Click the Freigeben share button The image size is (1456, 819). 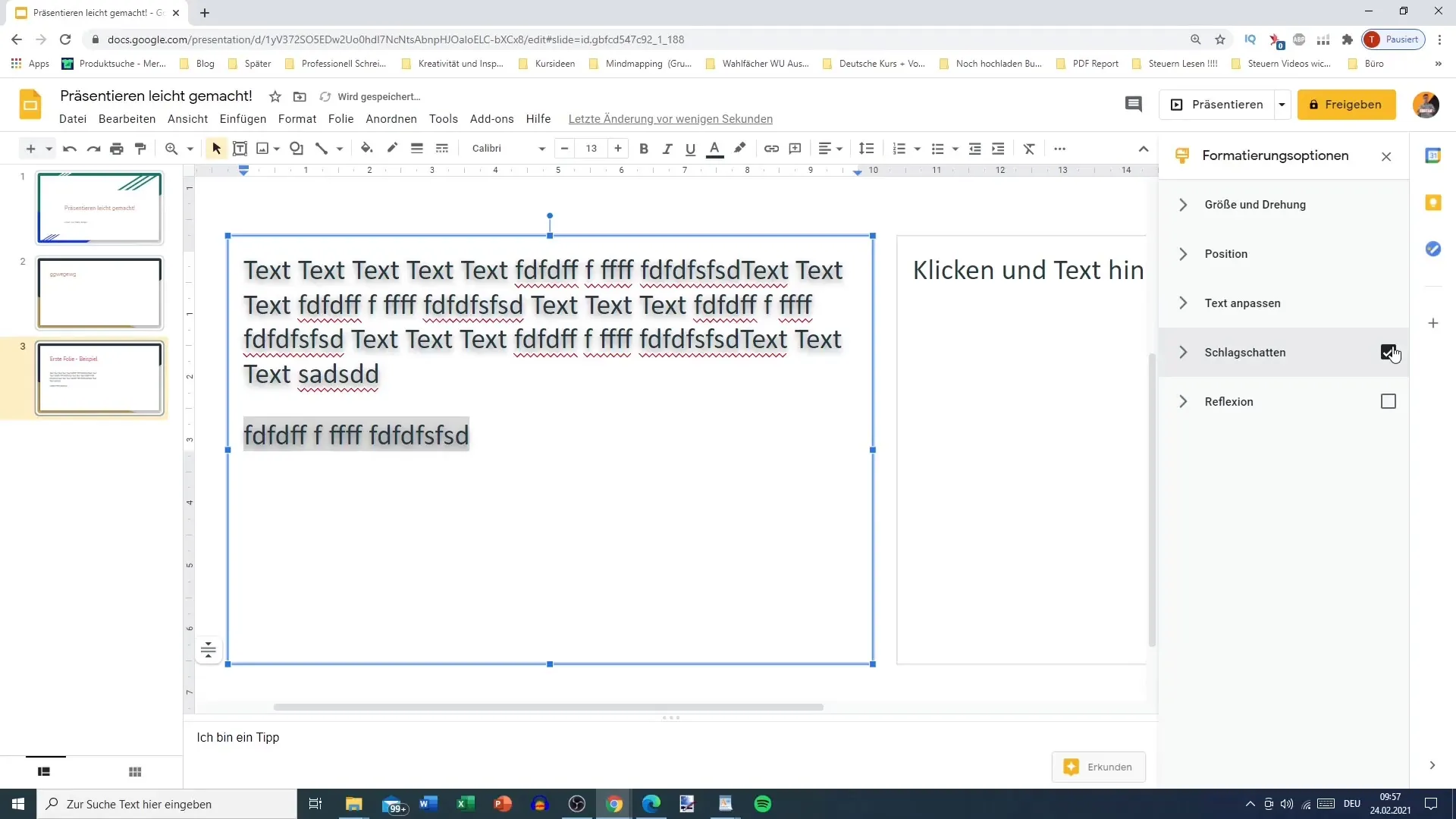click(1346, 105)
